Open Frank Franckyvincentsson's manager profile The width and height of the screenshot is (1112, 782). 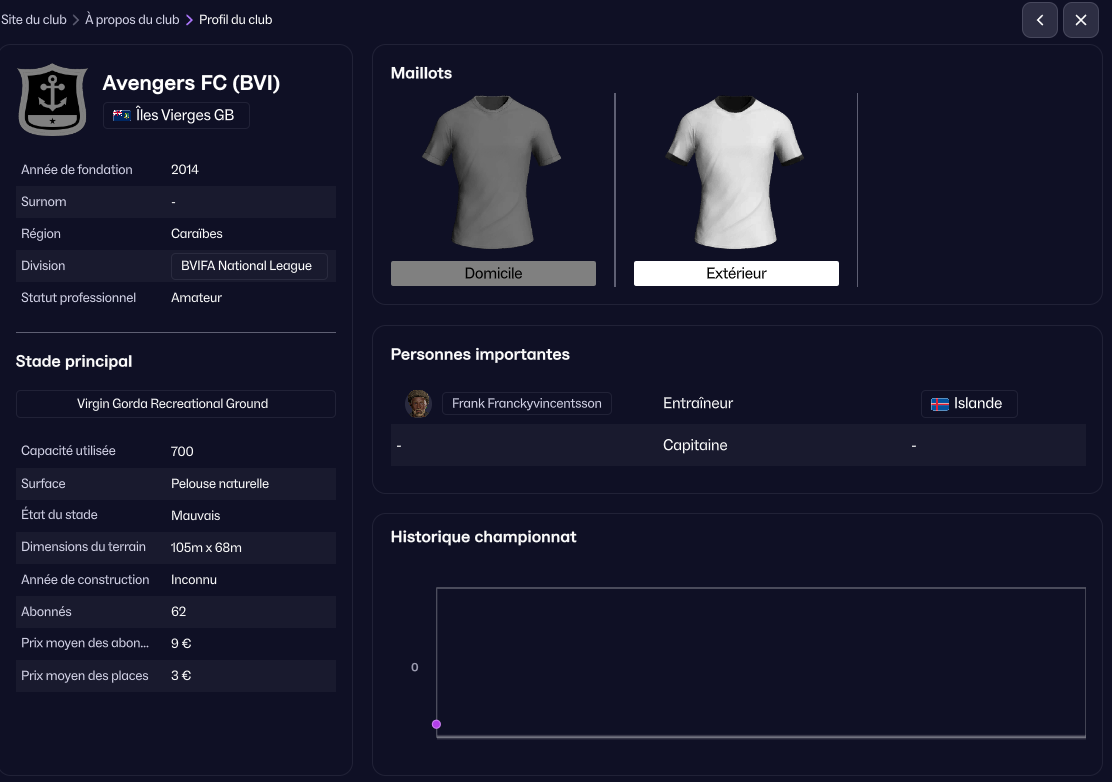click(x=527, y=404)
